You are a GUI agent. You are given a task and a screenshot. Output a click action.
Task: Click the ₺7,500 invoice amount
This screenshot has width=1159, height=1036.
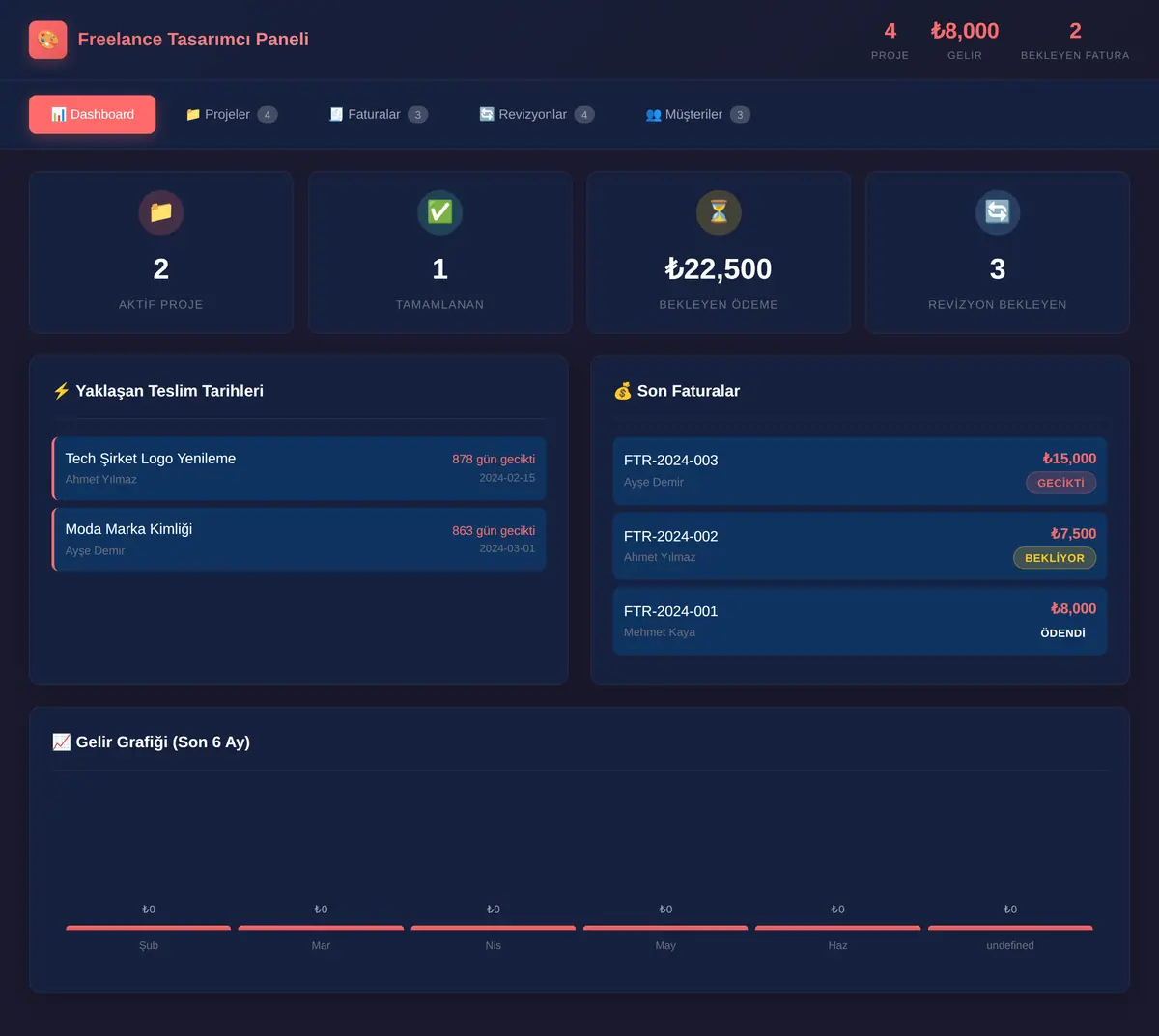1073,534
